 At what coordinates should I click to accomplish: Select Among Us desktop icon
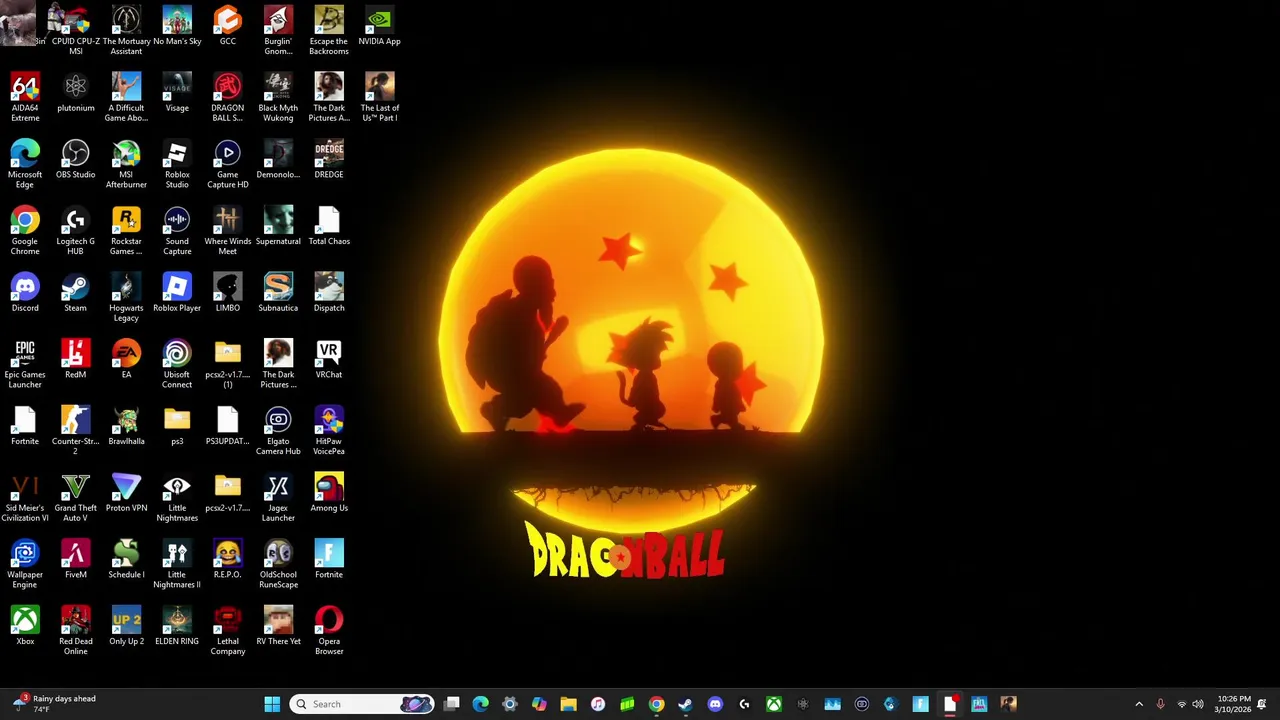coord(329,494)
